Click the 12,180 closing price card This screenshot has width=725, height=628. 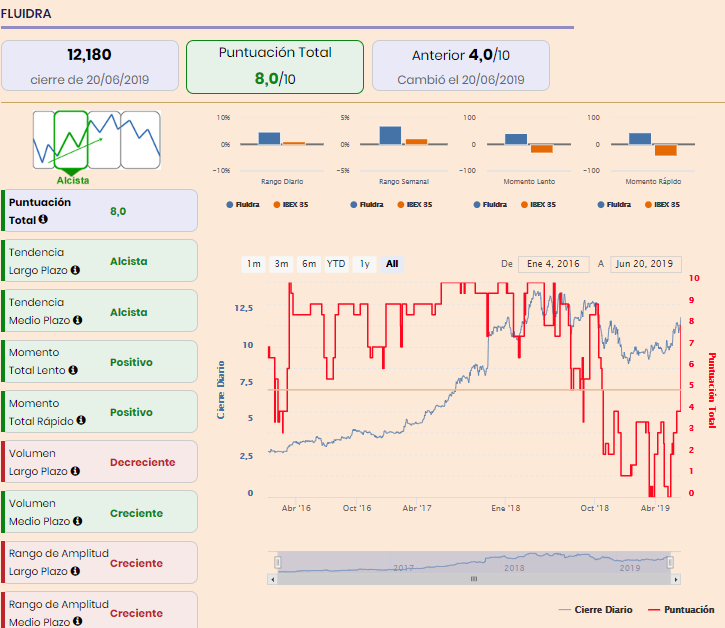click(x=90, y=66)
